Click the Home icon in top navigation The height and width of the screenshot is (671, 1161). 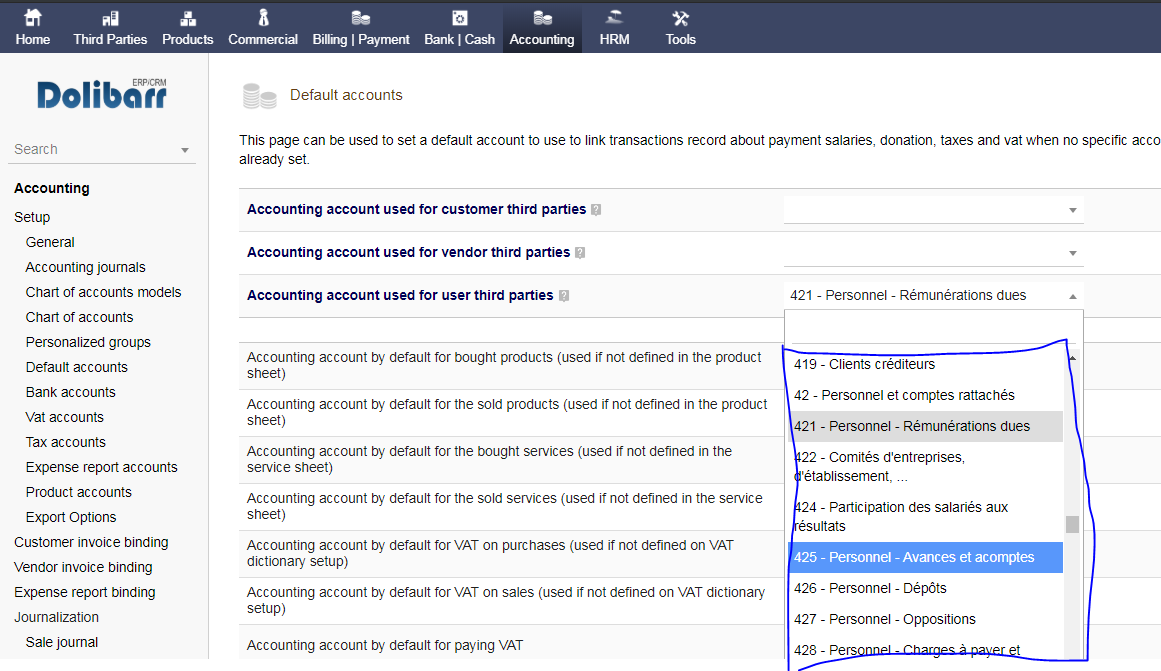coord(32,18)
